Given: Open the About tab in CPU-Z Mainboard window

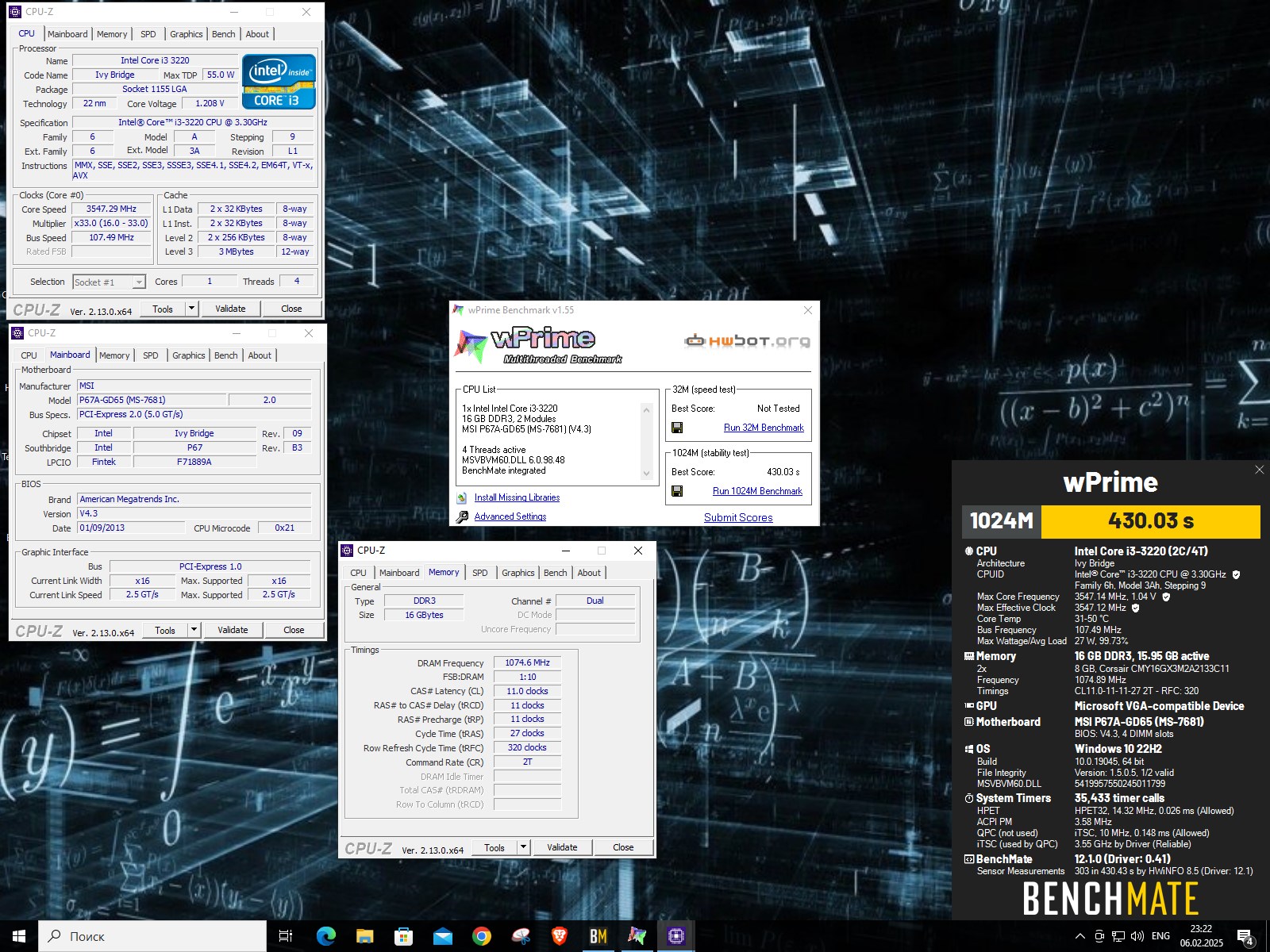Looking at the screenshot, I should coord(260,355).
